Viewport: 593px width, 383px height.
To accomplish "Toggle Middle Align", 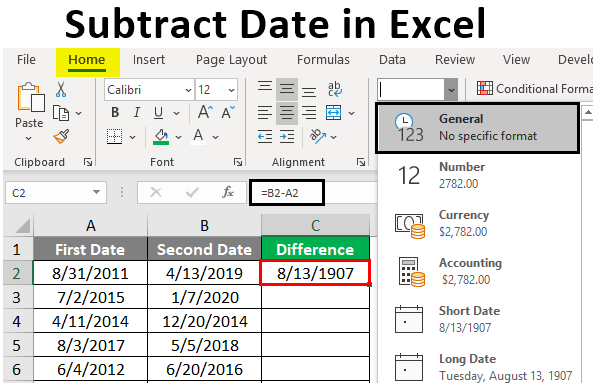I will 287,89.
